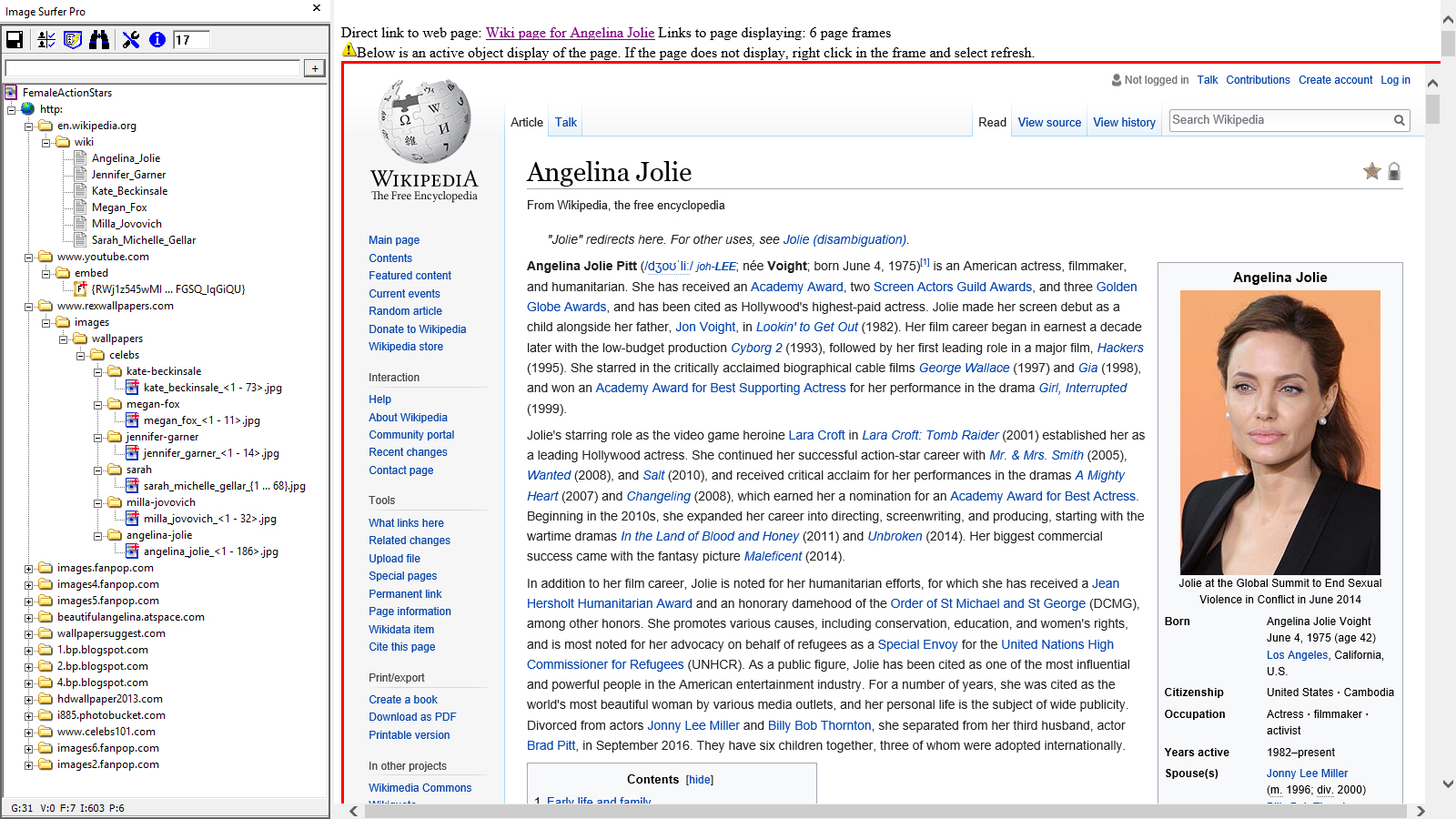Collapse the celebs folder node
Image resolution: width=1456 pixels, height=819 pixels.
point(80,356)
